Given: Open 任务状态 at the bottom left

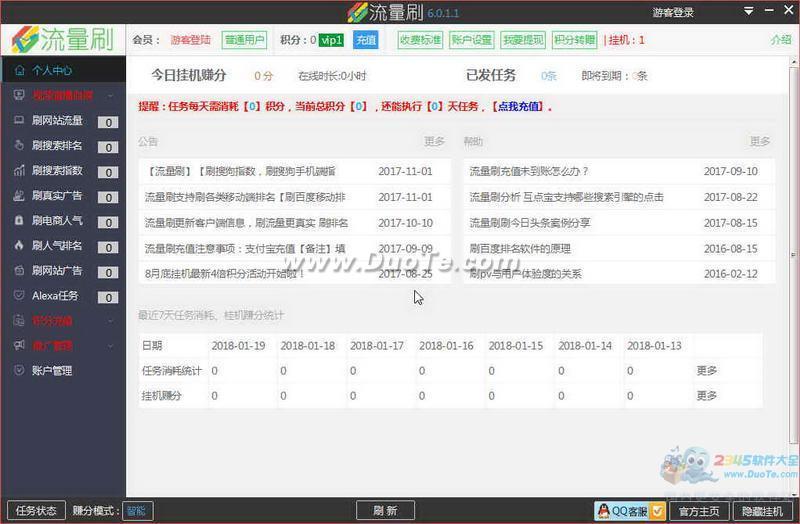Looking at the screenshot, I should pyautogui.click(x=36, y=510).
